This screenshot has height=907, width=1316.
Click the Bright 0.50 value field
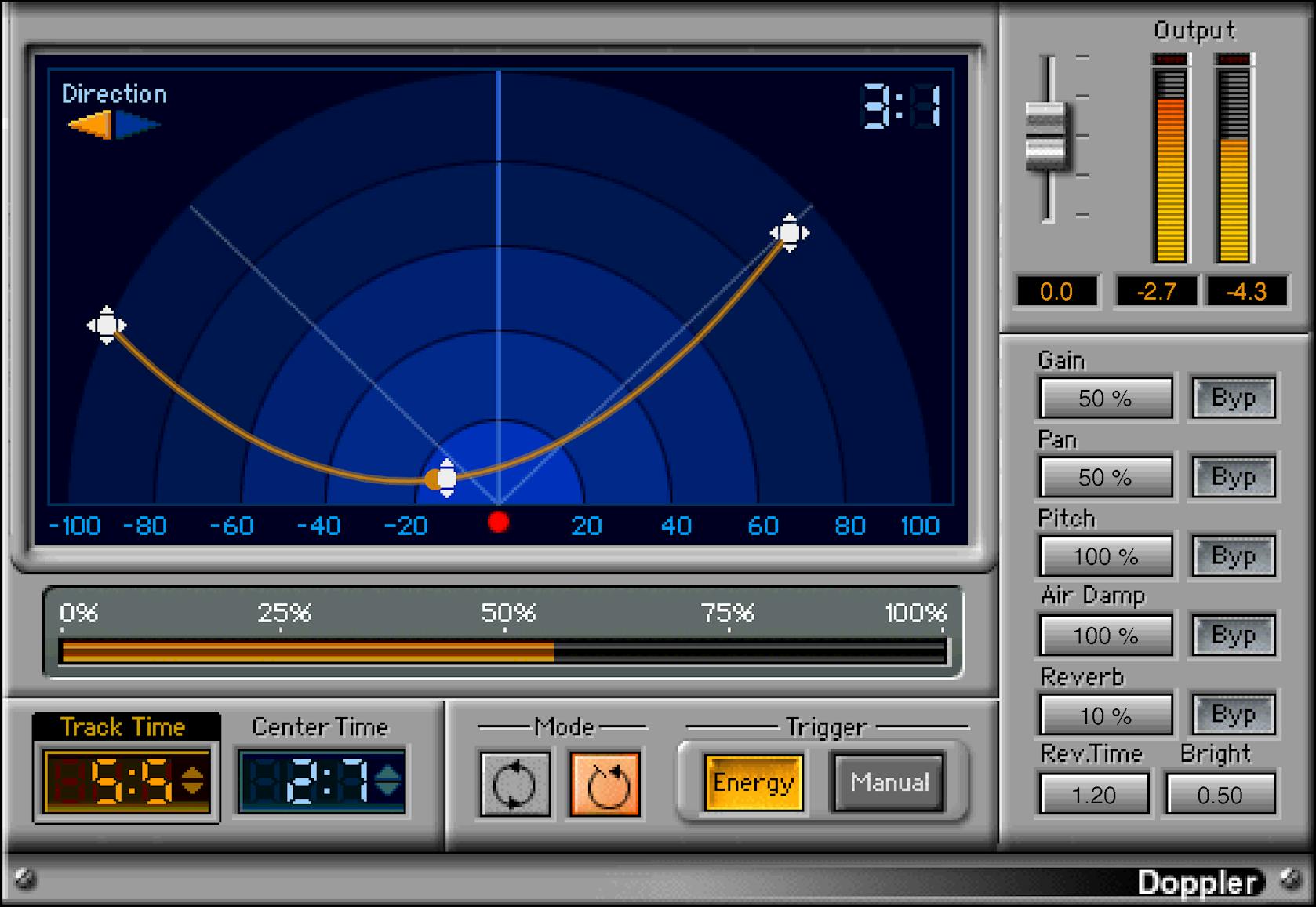[x=1220, y=794]
